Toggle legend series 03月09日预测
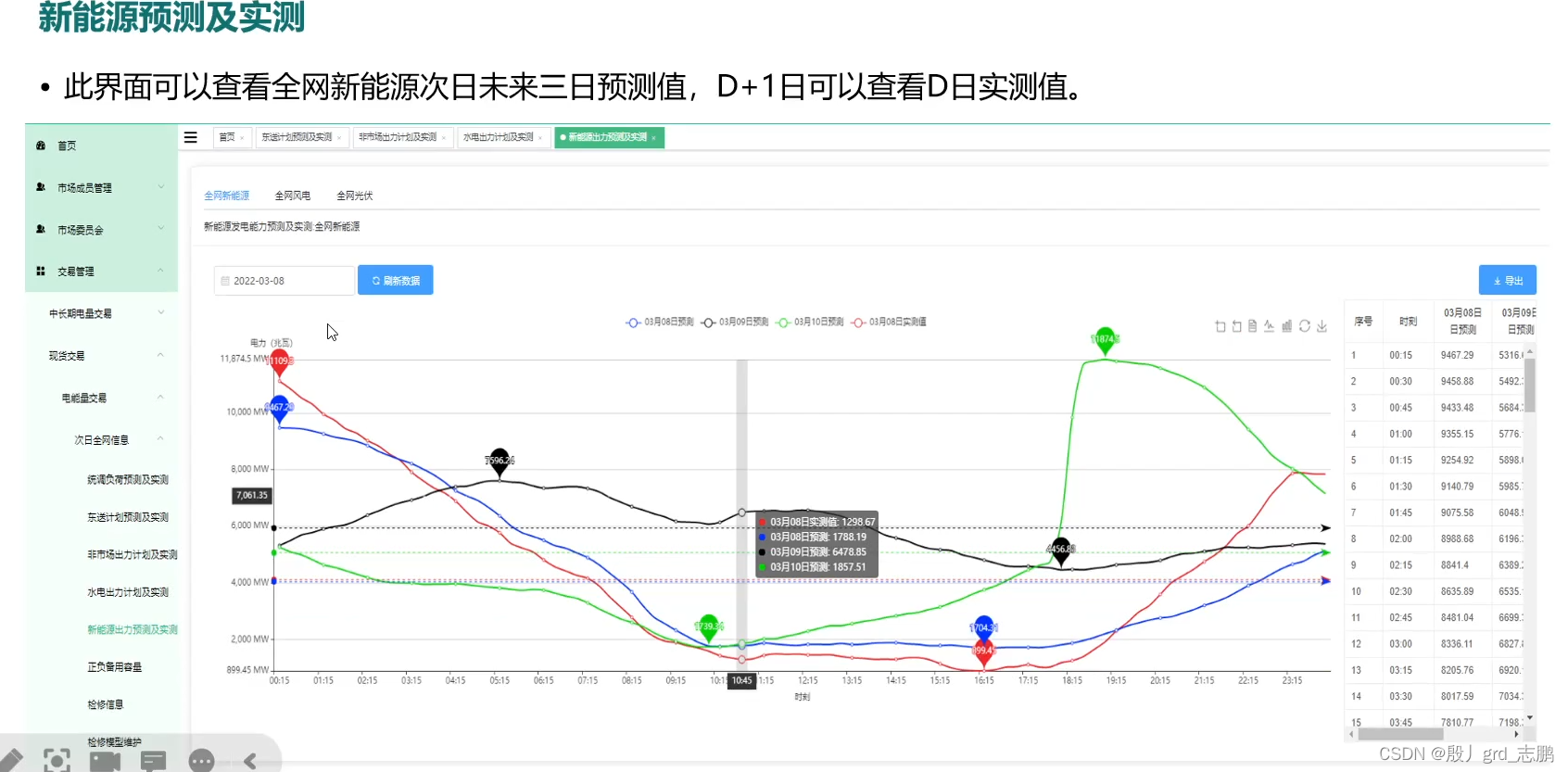Image resolution: width=1568 pixels, height=772 pixels. (x=735, y=323)
